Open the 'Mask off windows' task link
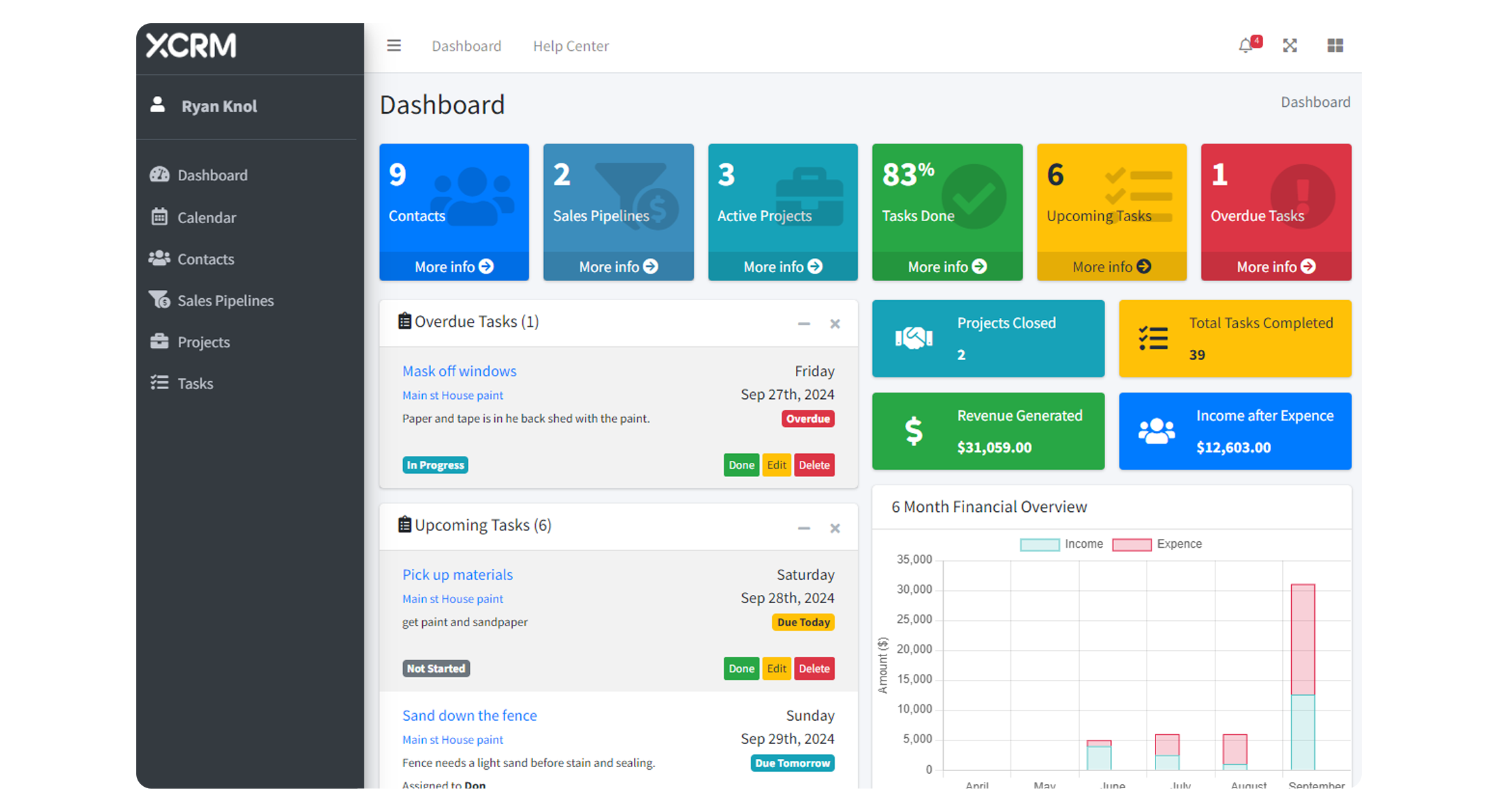 tap(459, 371)
